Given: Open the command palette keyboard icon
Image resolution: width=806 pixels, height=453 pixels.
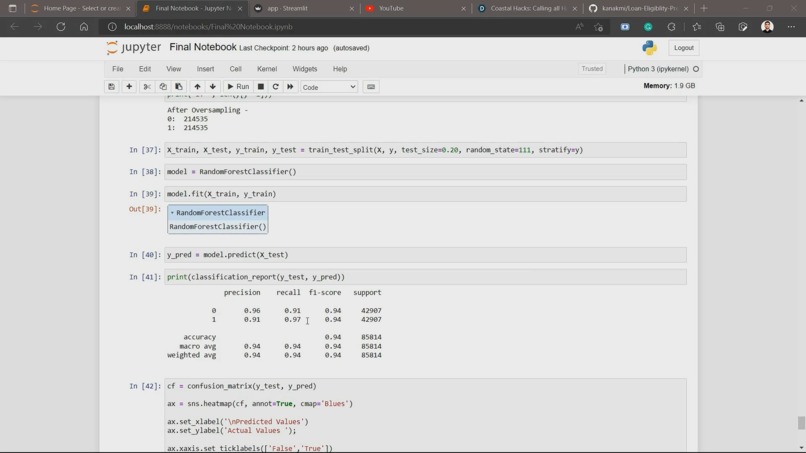Looking at the screenshot, I should 371,87.
